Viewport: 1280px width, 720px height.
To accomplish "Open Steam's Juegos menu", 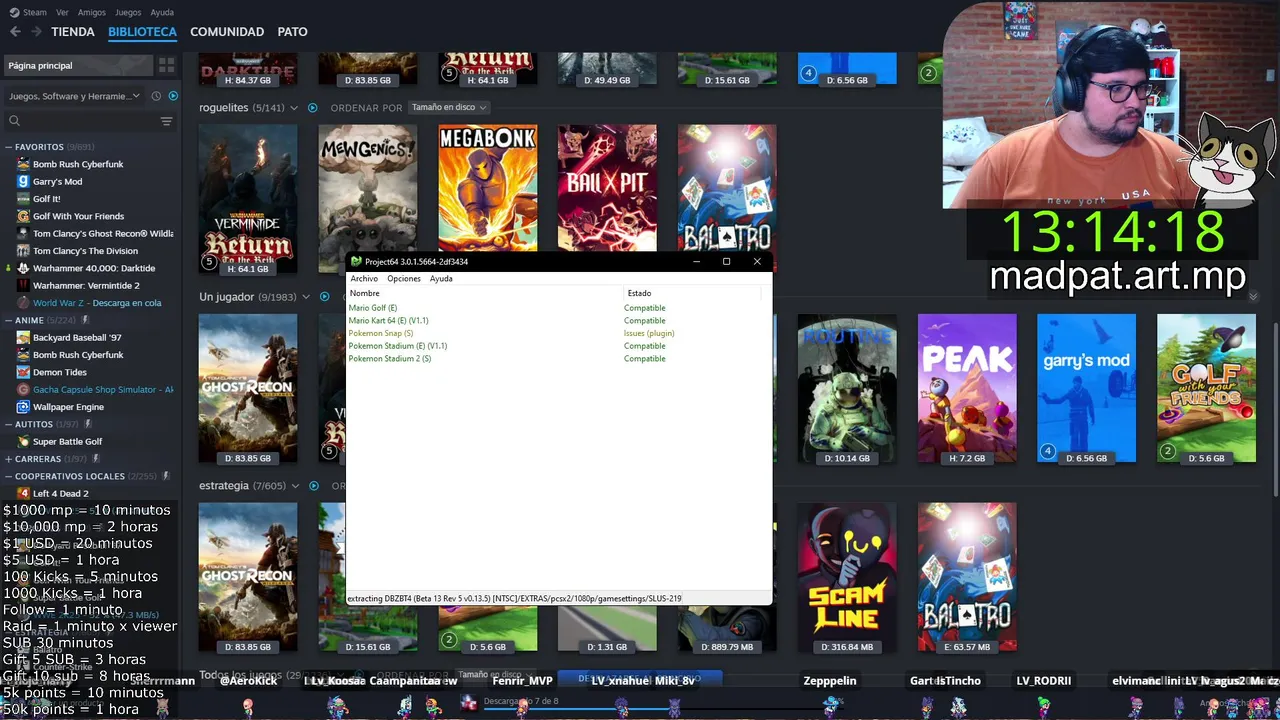I will pyautogui.click(x=128, y=12).
